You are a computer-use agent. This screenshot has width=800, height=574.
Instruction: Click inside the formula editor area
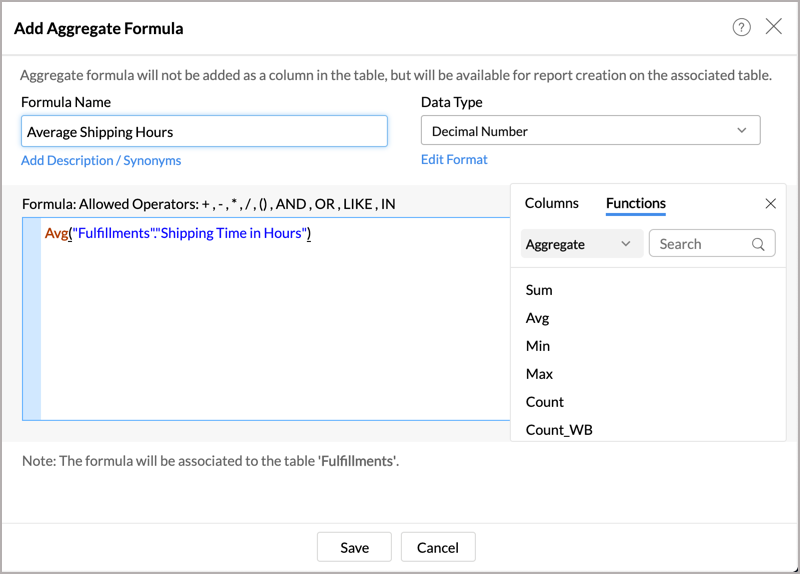tap(270, 330)
